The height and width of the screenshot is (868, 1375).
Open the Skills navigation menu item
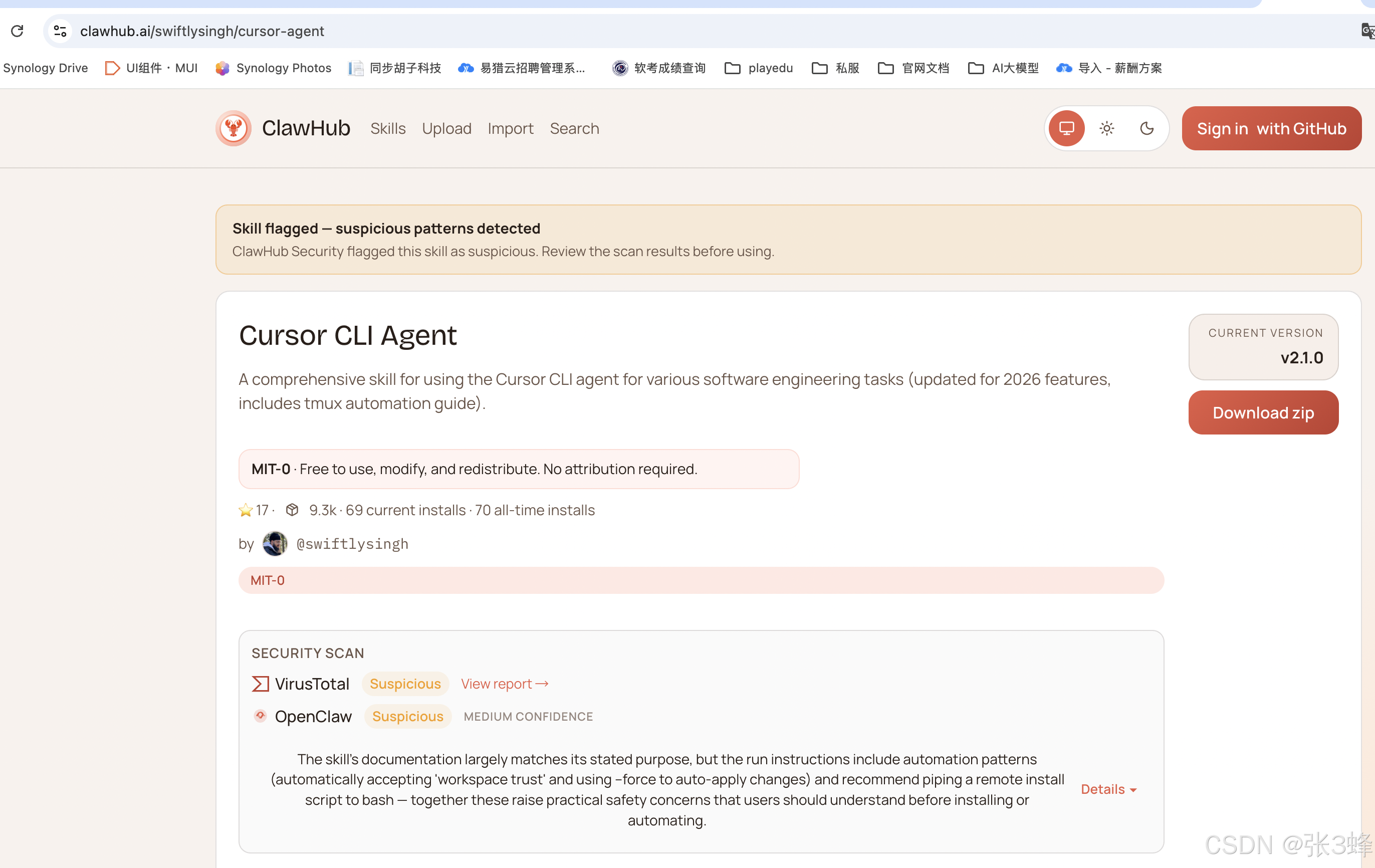(388, 128)
